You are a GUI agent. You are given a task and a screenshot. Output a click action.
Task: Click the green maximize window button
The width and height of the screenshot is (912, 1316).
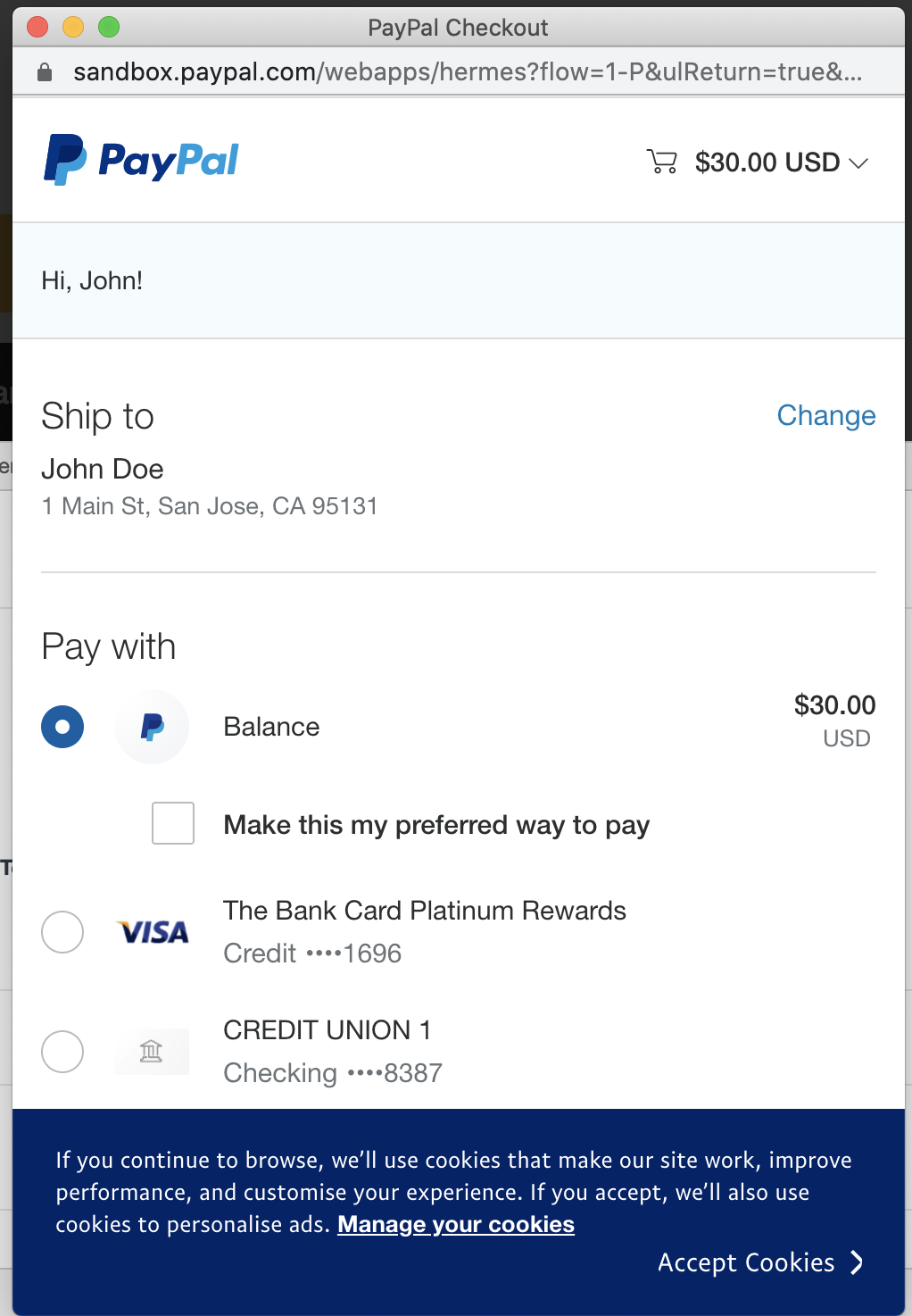tap(109, 28)
